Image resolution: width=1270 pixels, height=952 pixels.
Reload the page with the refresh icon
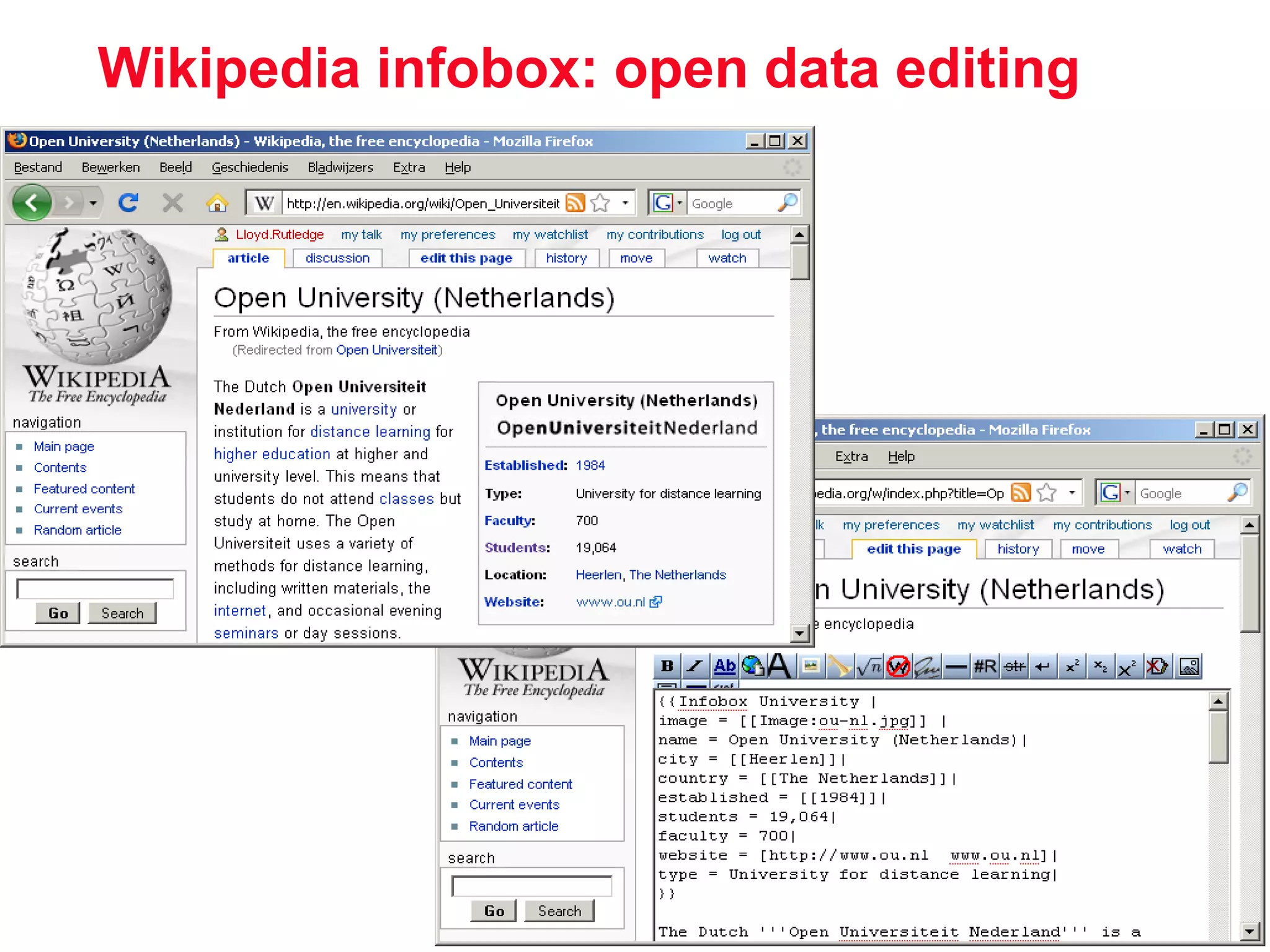[x=128, y=203]
